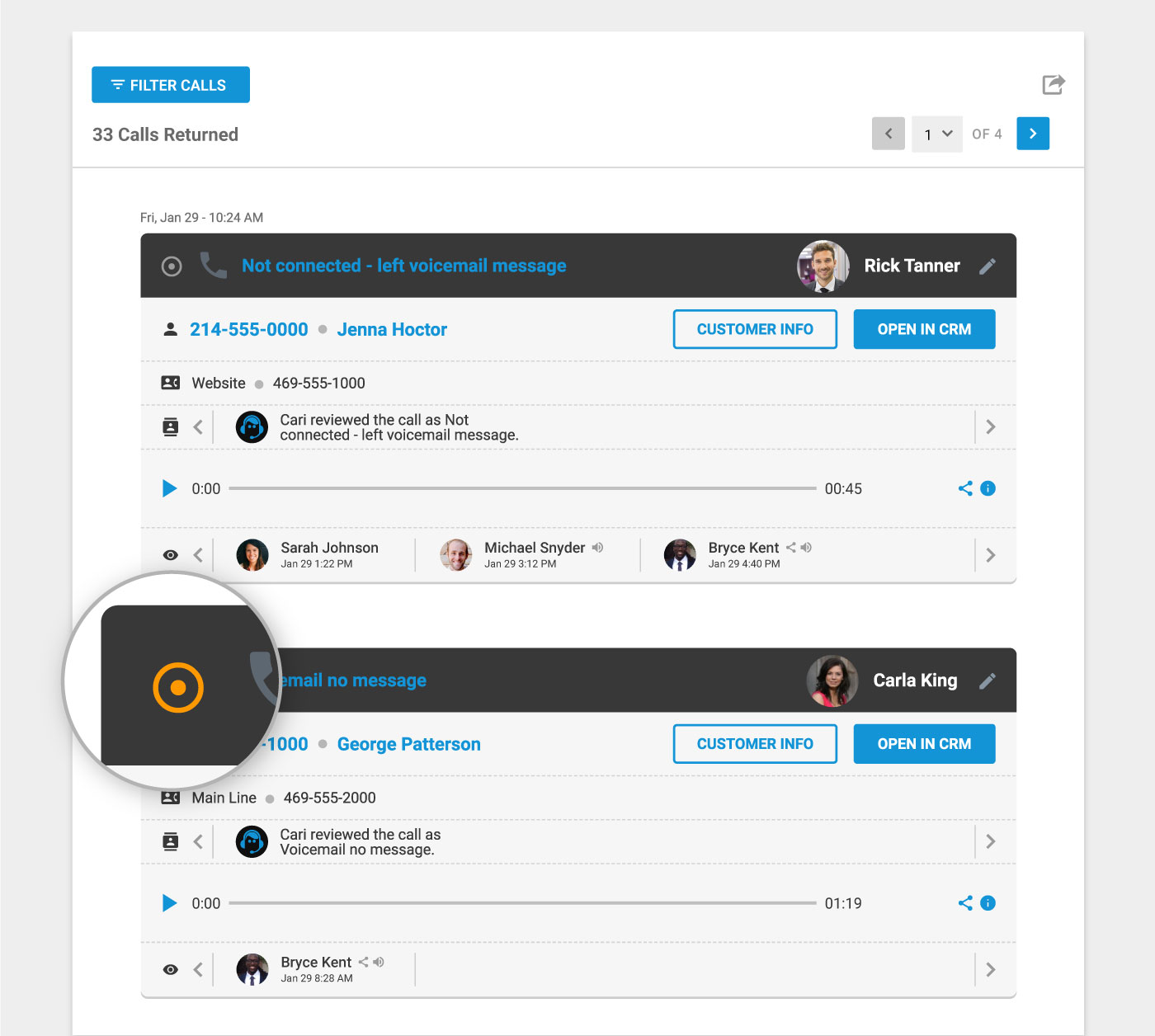Go to next page of calls

click(x=1033, y=134)
